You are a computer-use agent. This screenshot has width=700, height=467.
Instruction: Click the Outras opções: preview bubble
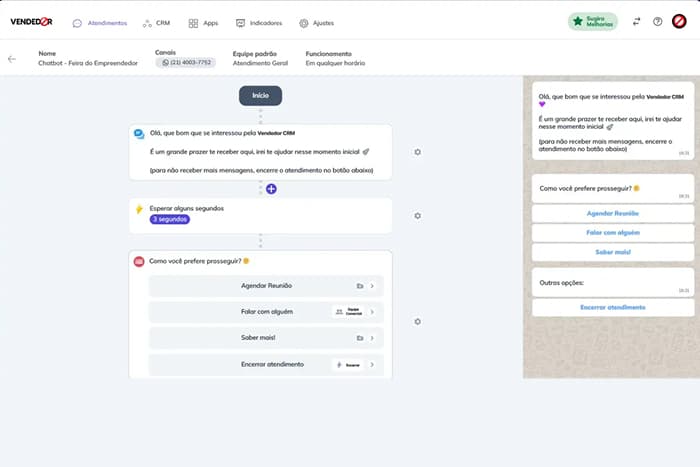tap(613, 283)
